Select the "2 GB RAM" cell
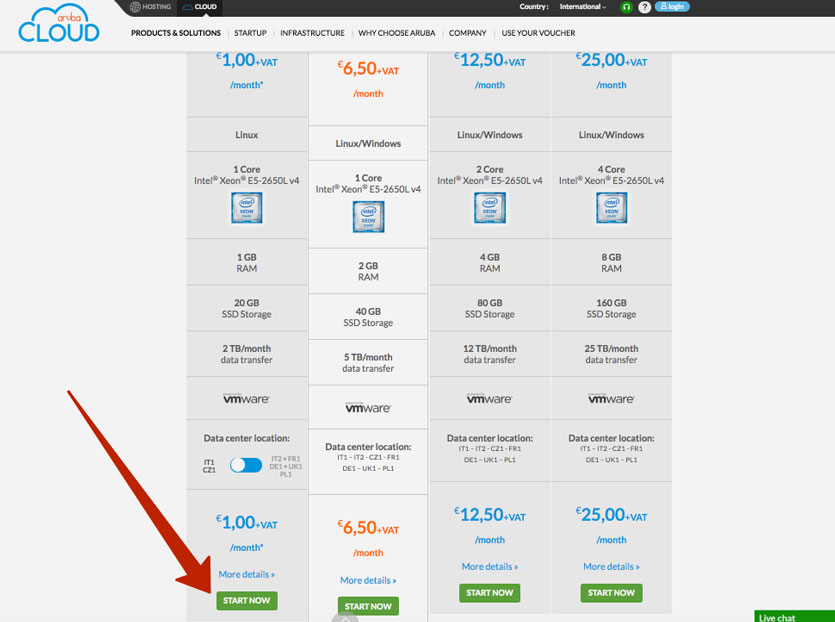Screen dimensions: 835x622 (368, 271)
